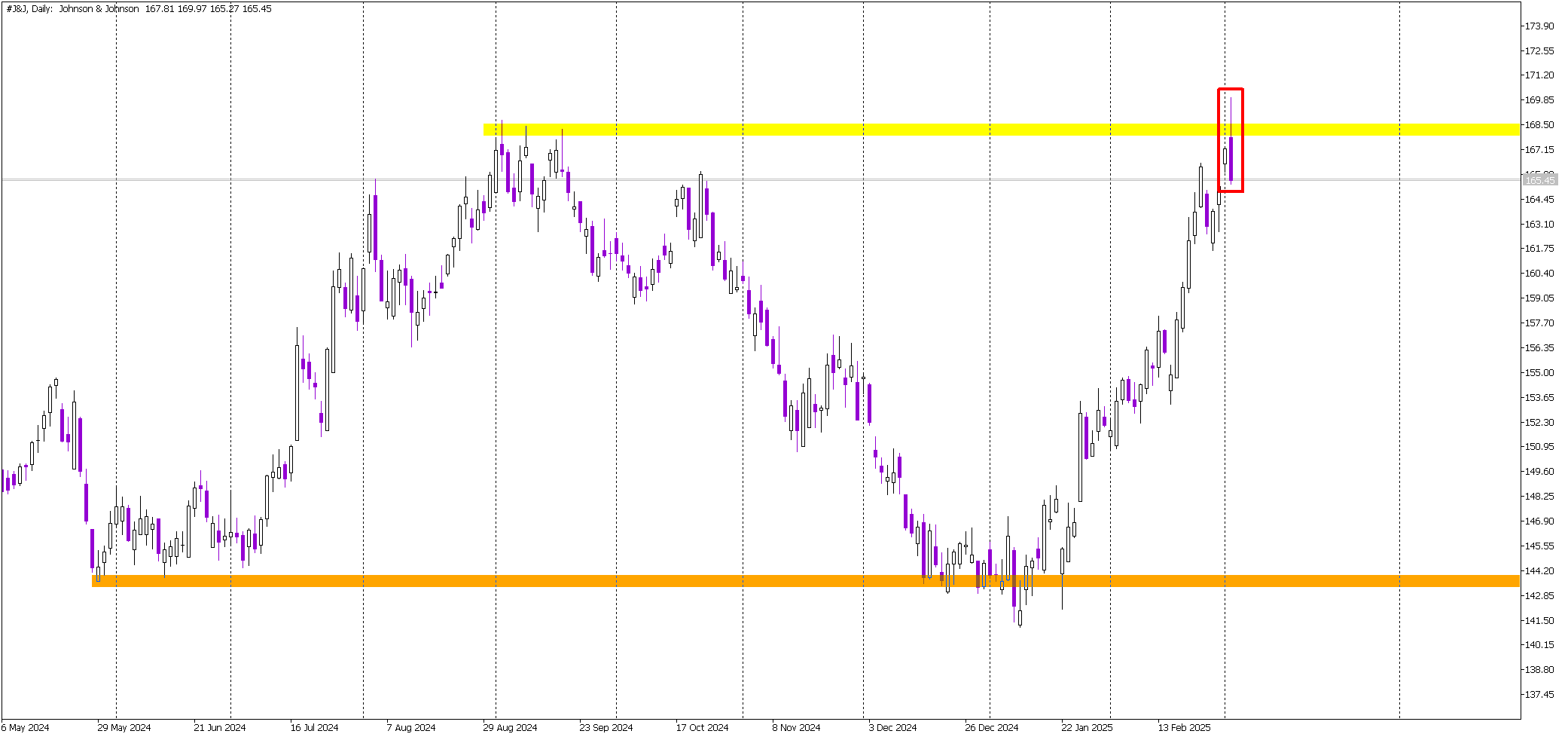Click the '8 Nov 2024' date label
The width and height of the screenshot is (1568, 737).
(796, 728)
